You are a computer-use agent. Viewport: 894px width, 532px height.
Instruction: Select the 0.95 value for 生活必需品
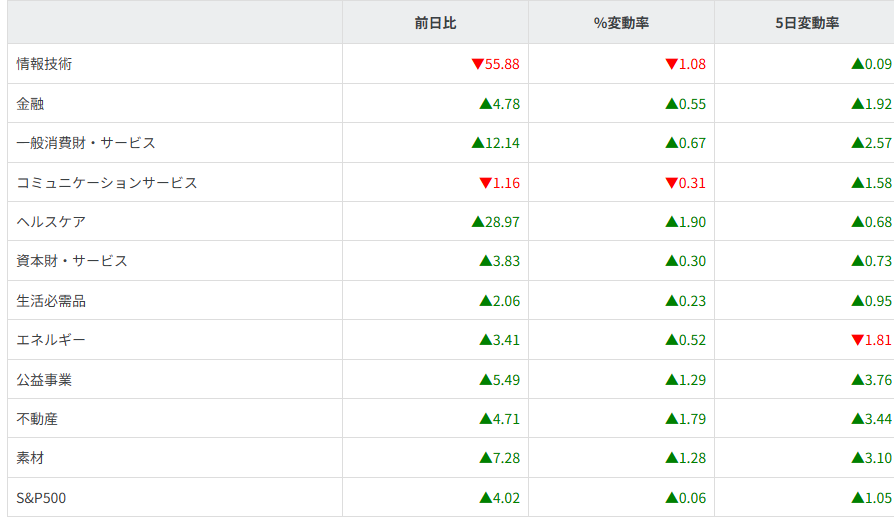point(877,301)
